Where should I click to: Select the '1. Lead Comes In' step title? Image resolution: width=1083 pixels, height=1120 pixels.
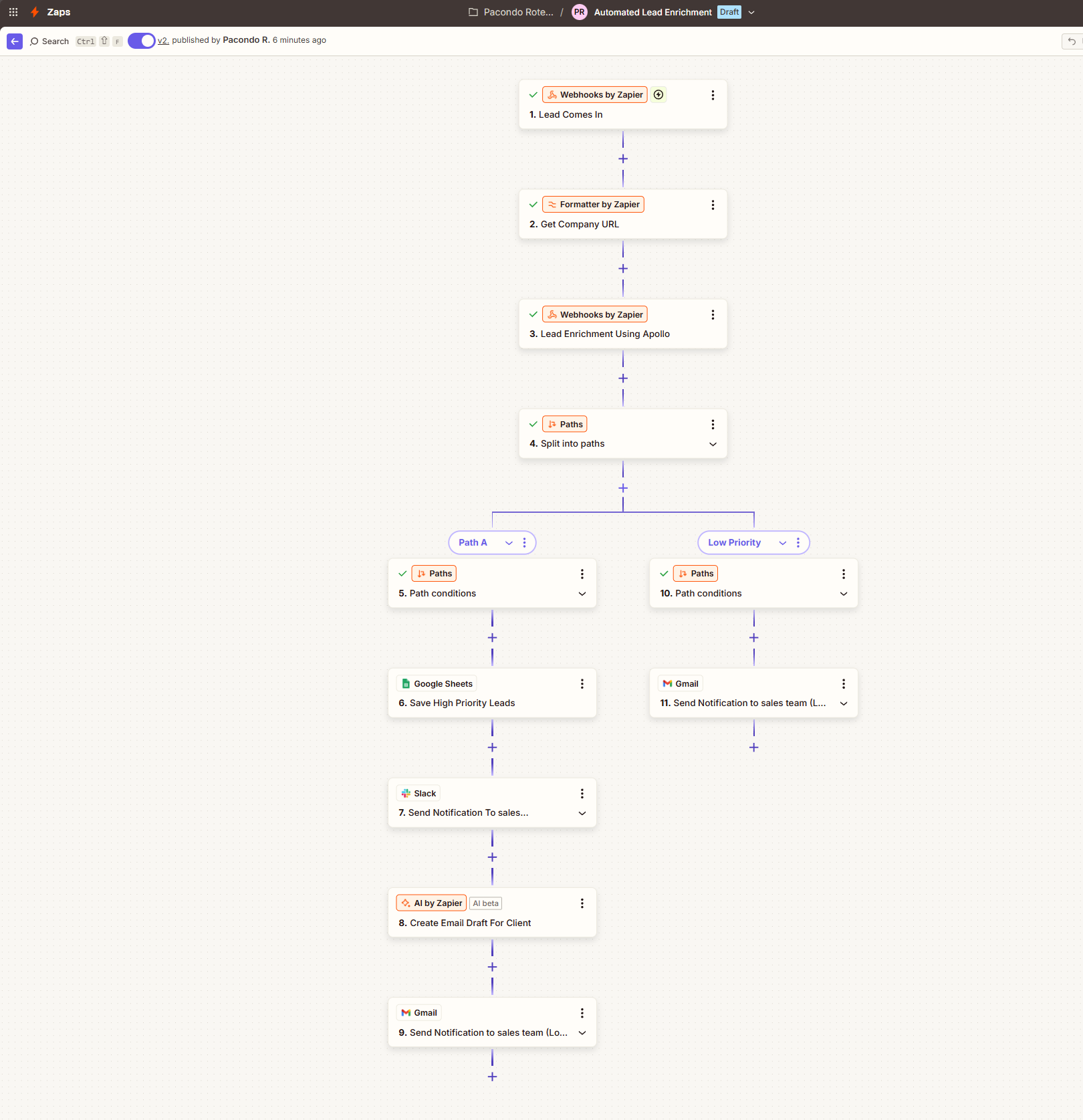point(566,115)
